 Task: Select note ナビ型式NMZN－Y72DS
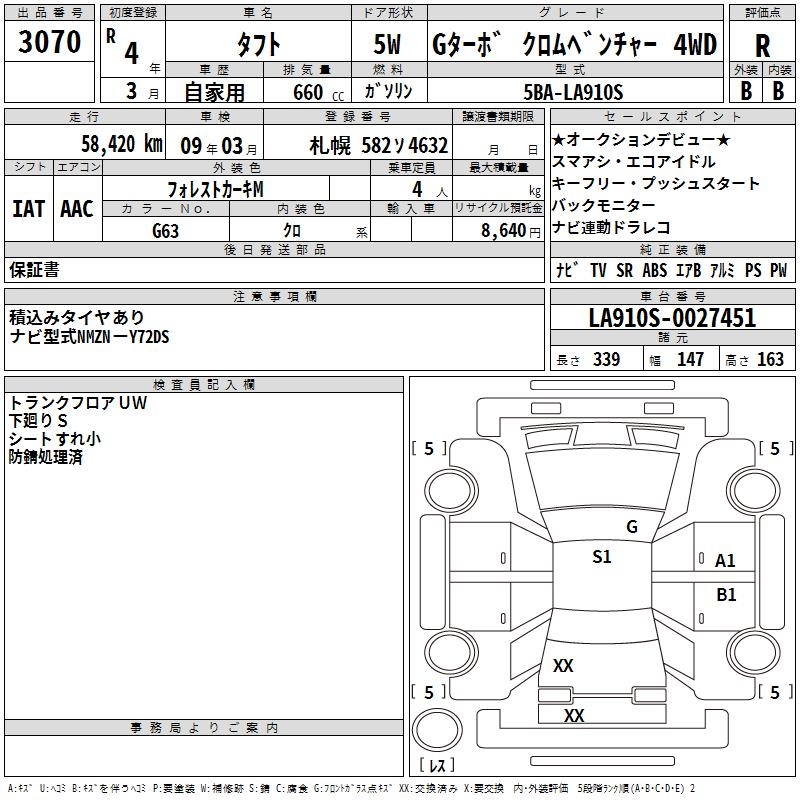(x=89, y=337)
